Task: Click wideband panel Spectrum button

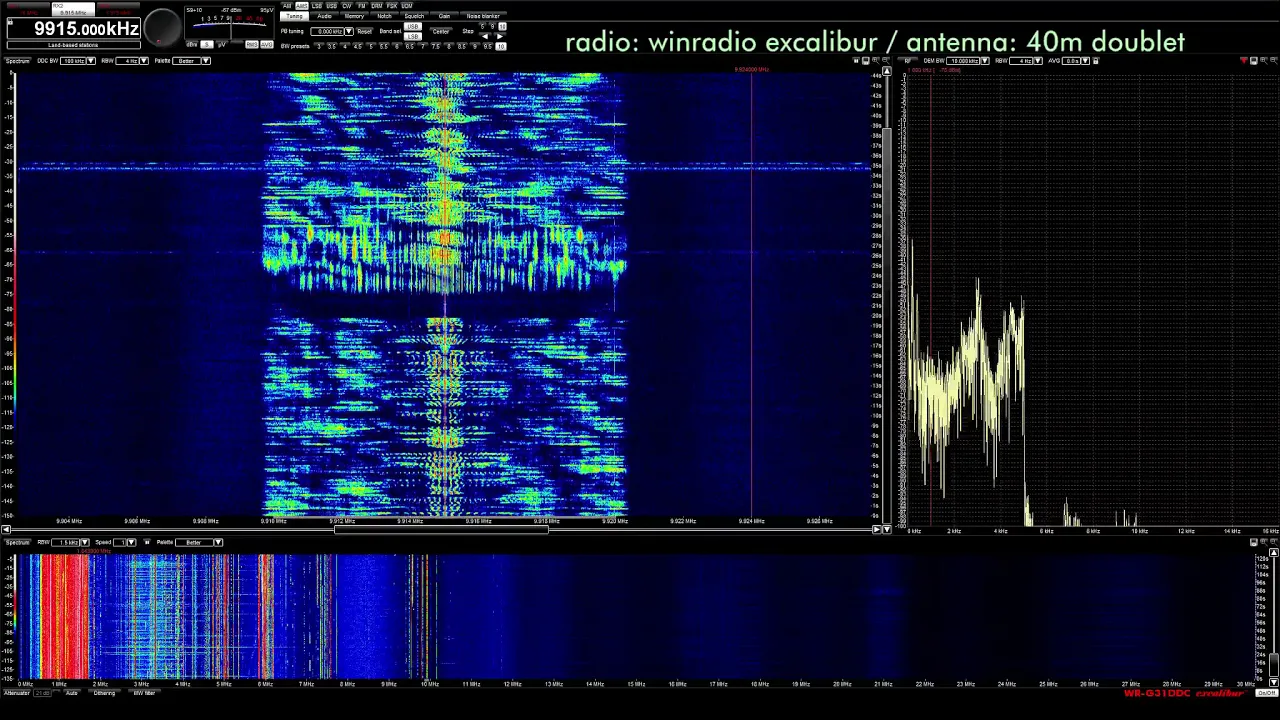Action: click(17, 542)
